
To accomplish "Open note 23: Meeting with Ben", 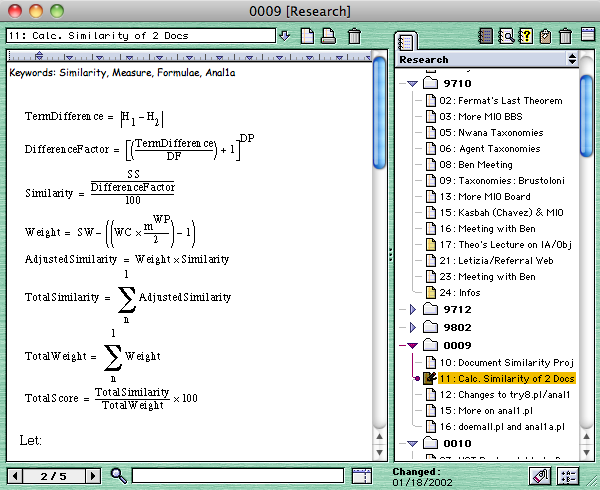I will tap(488, 277).
